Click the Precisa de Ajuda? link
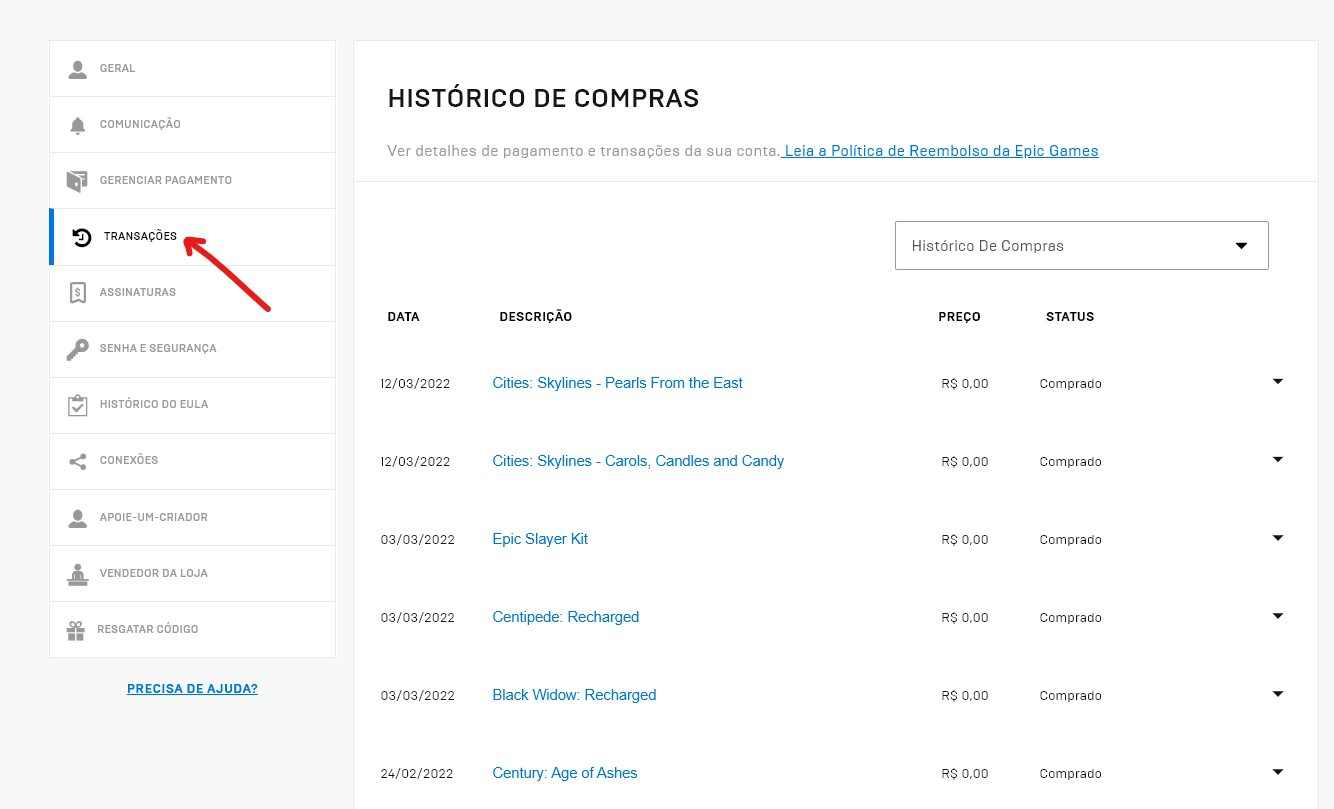This screenshot has height=809, width=1334. pos(192,689)
